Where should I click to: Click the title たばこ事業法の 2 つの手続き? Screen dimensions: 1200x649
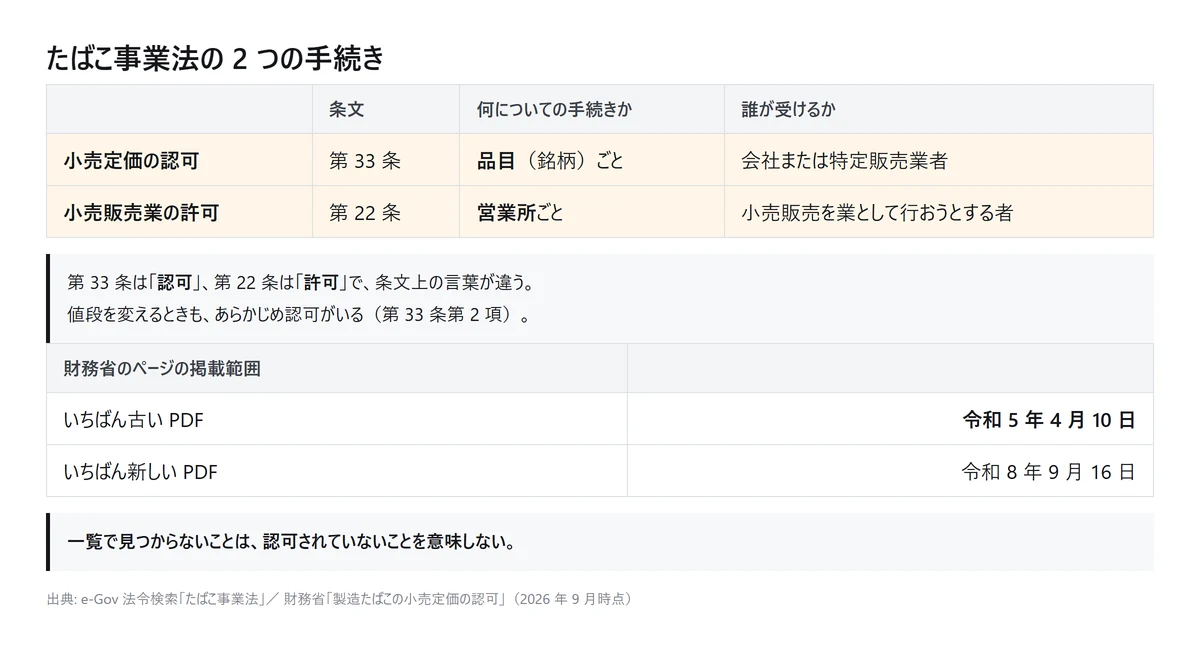(215, 59)
